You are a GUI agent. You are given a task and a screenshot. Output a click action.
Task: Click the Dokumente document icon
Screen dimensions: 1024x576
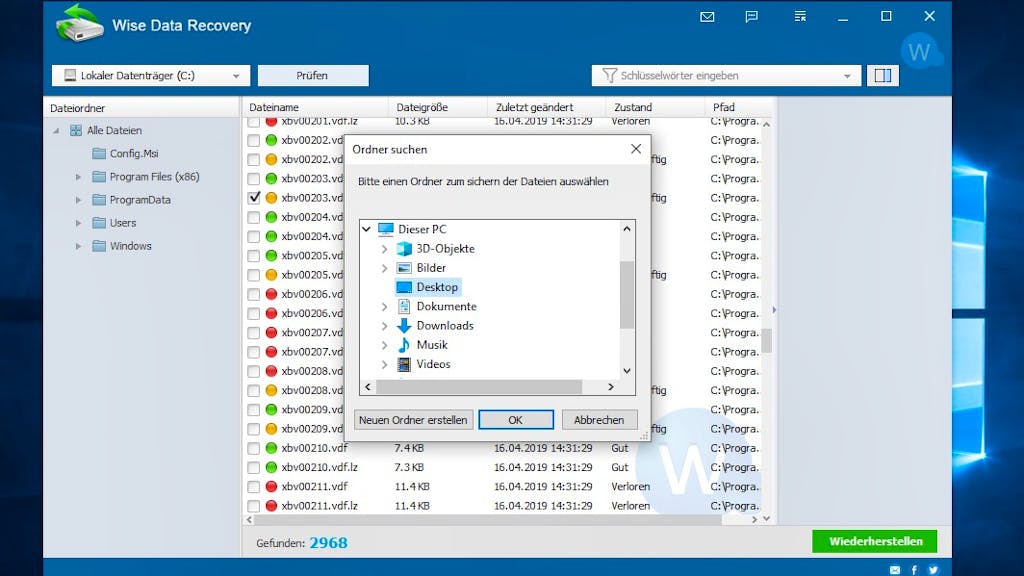click(404, 306)
